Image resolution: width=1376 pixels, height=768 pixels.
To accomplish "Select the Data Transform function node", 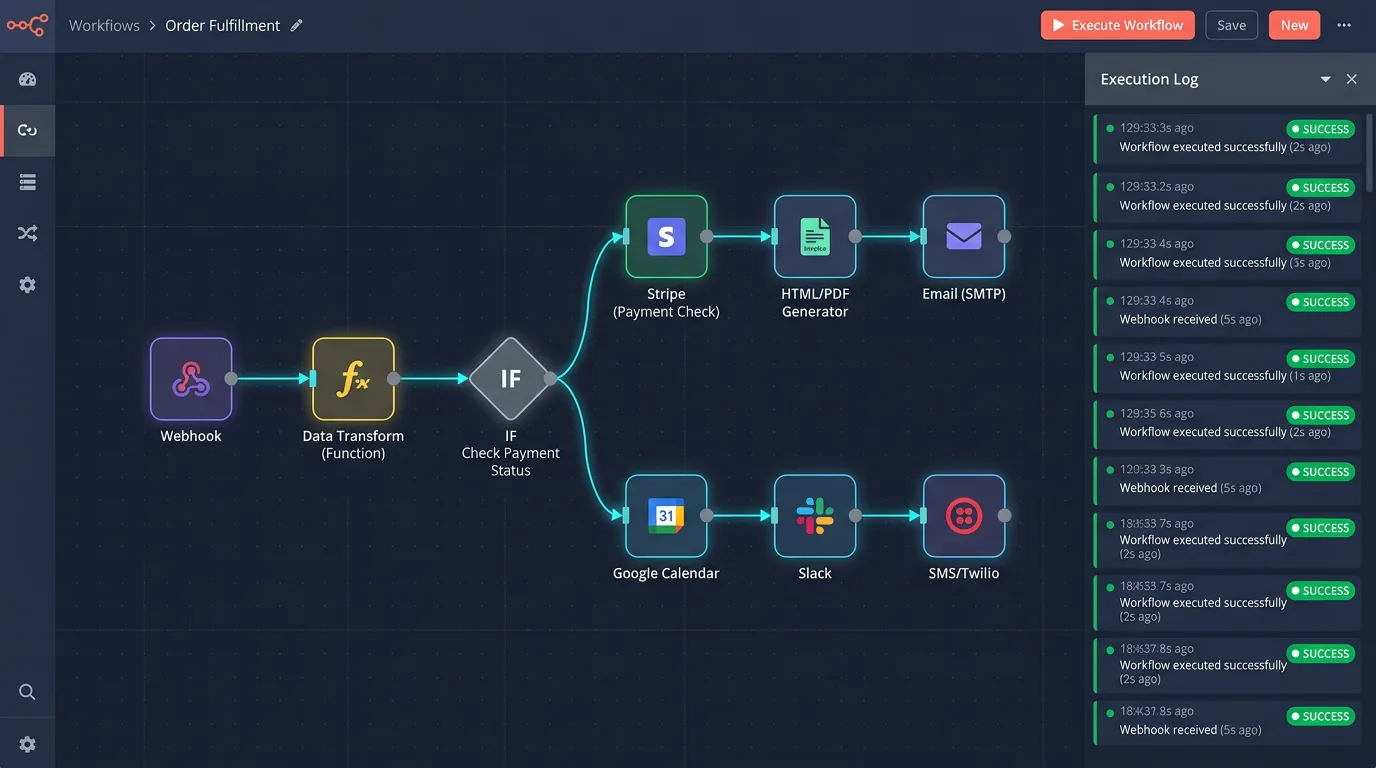I will click(353, 380).
